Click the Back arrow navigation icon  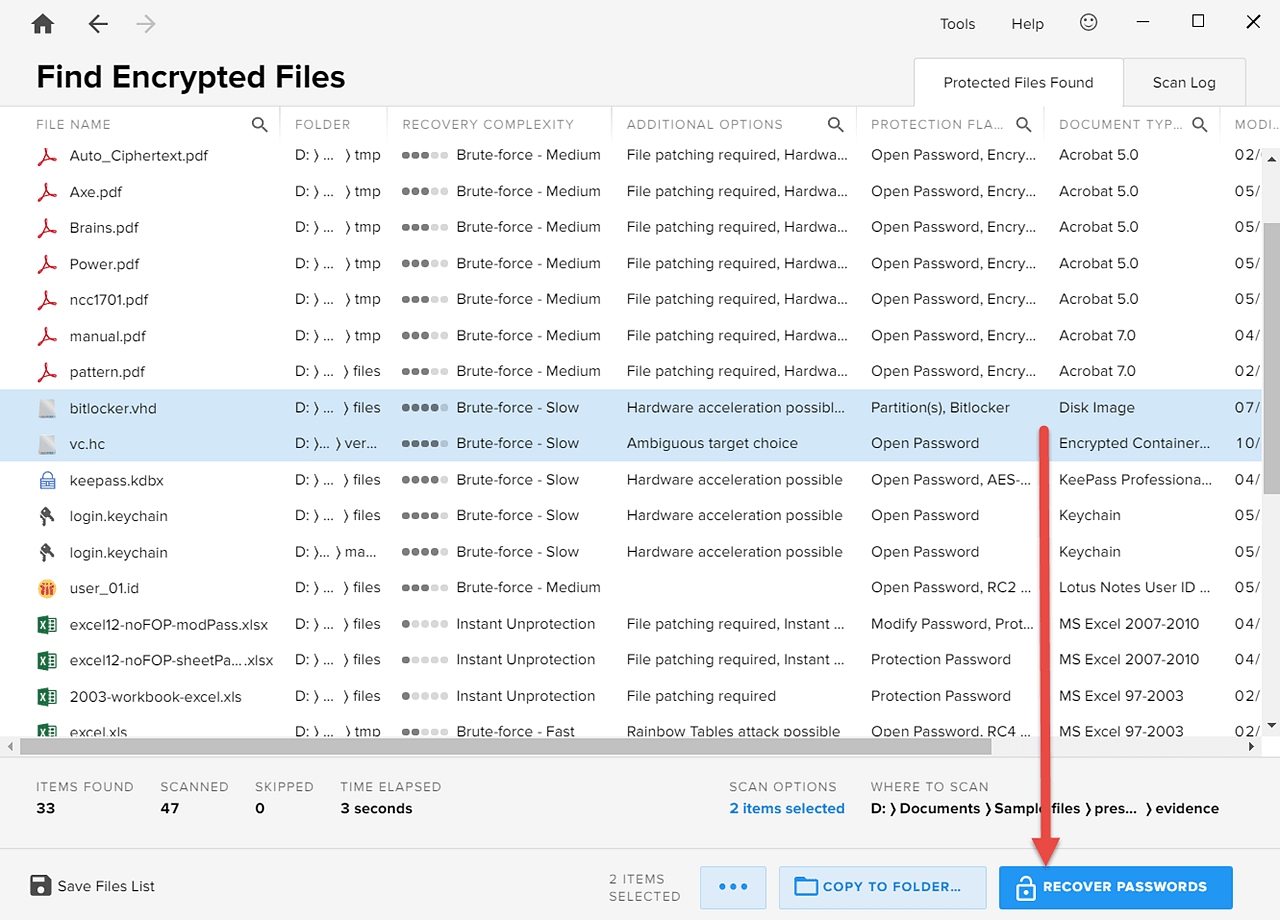[x=97, y=22]
